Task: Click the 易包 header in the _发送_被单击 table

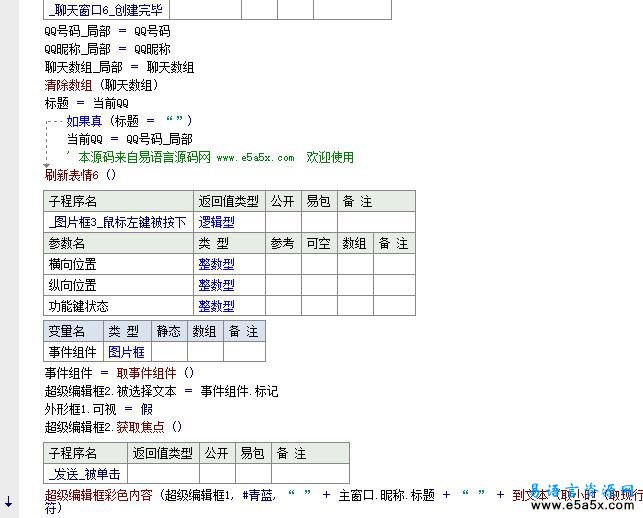Action: 253,454
